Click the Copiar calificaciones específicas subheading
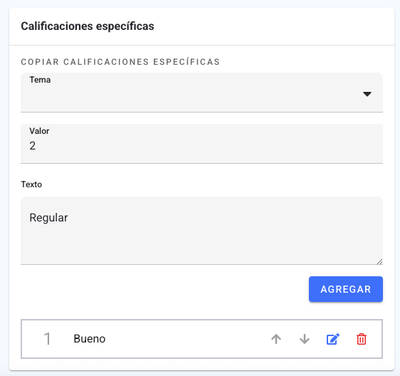Screen dimensions: 400x376 120,62
